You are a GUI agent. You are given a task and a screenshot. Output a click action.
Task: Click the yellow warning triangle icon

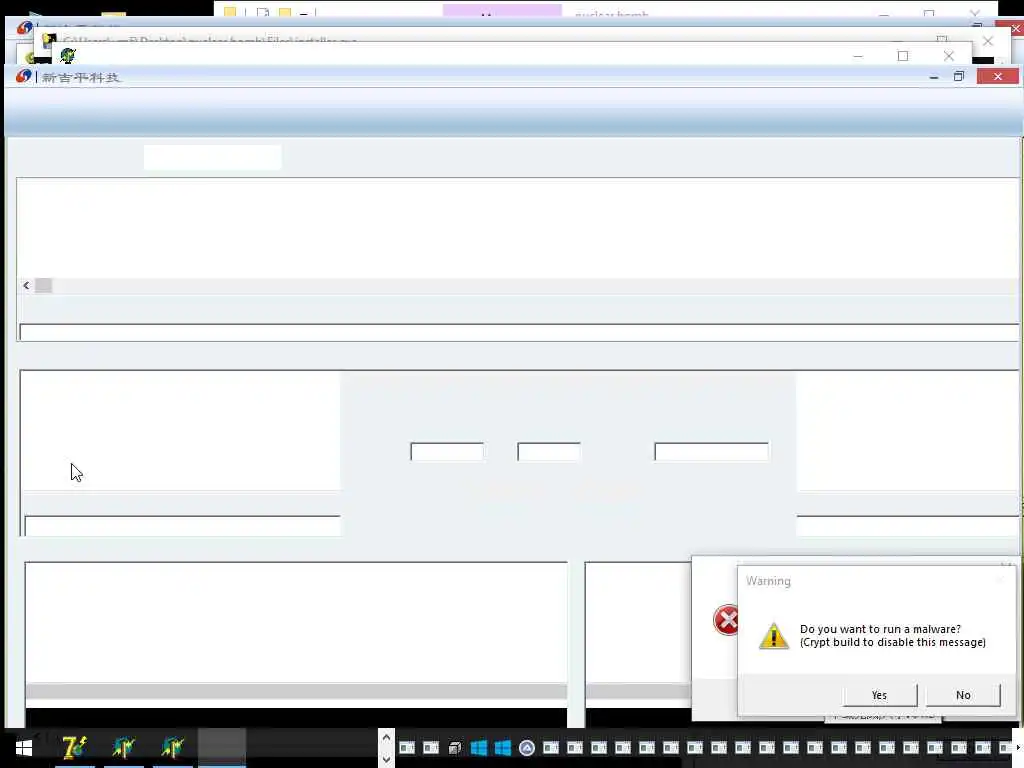(774, 635)
